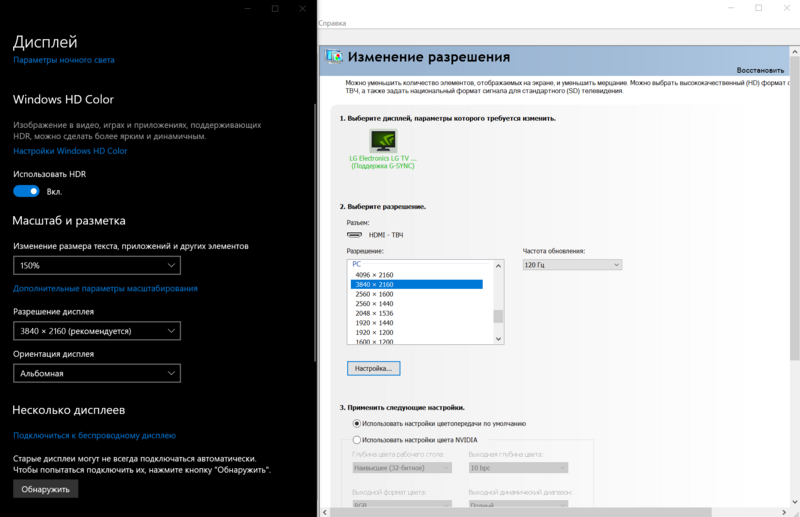Click the resolution list's scroll down arrow
The image size is (800, 517).
pos(499,339)
